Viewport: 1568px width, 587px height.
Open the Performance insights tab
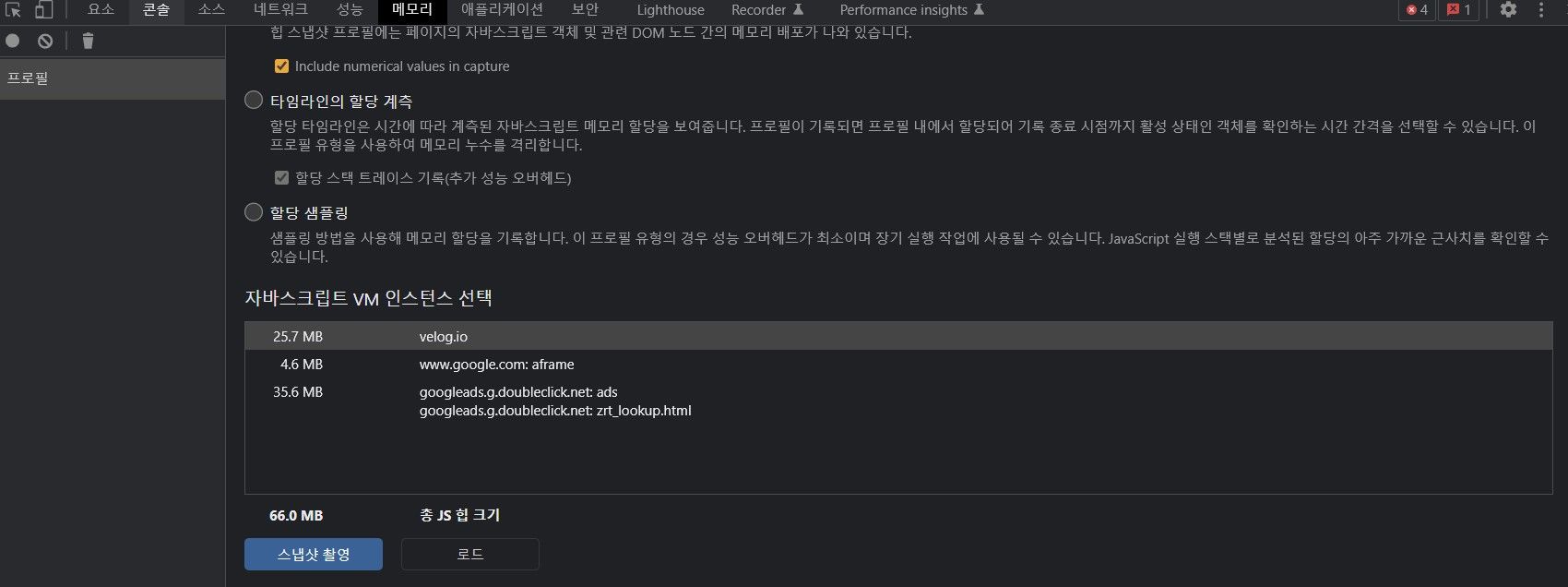click(x=912, y=10)
